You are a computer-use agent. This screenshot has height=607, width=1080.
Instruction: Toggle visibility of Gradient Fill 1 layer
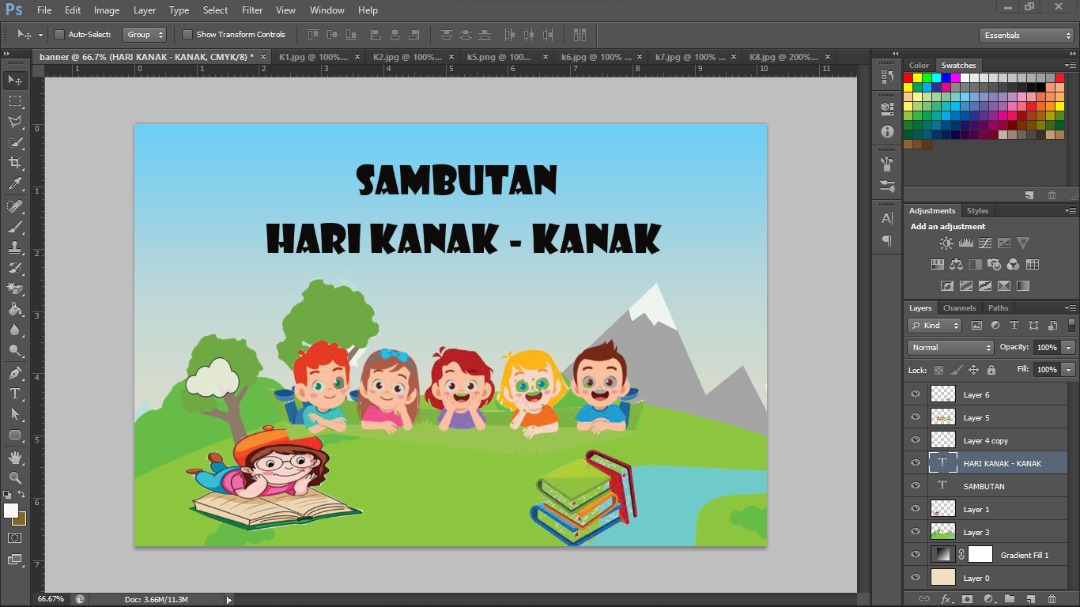[914, 555]
